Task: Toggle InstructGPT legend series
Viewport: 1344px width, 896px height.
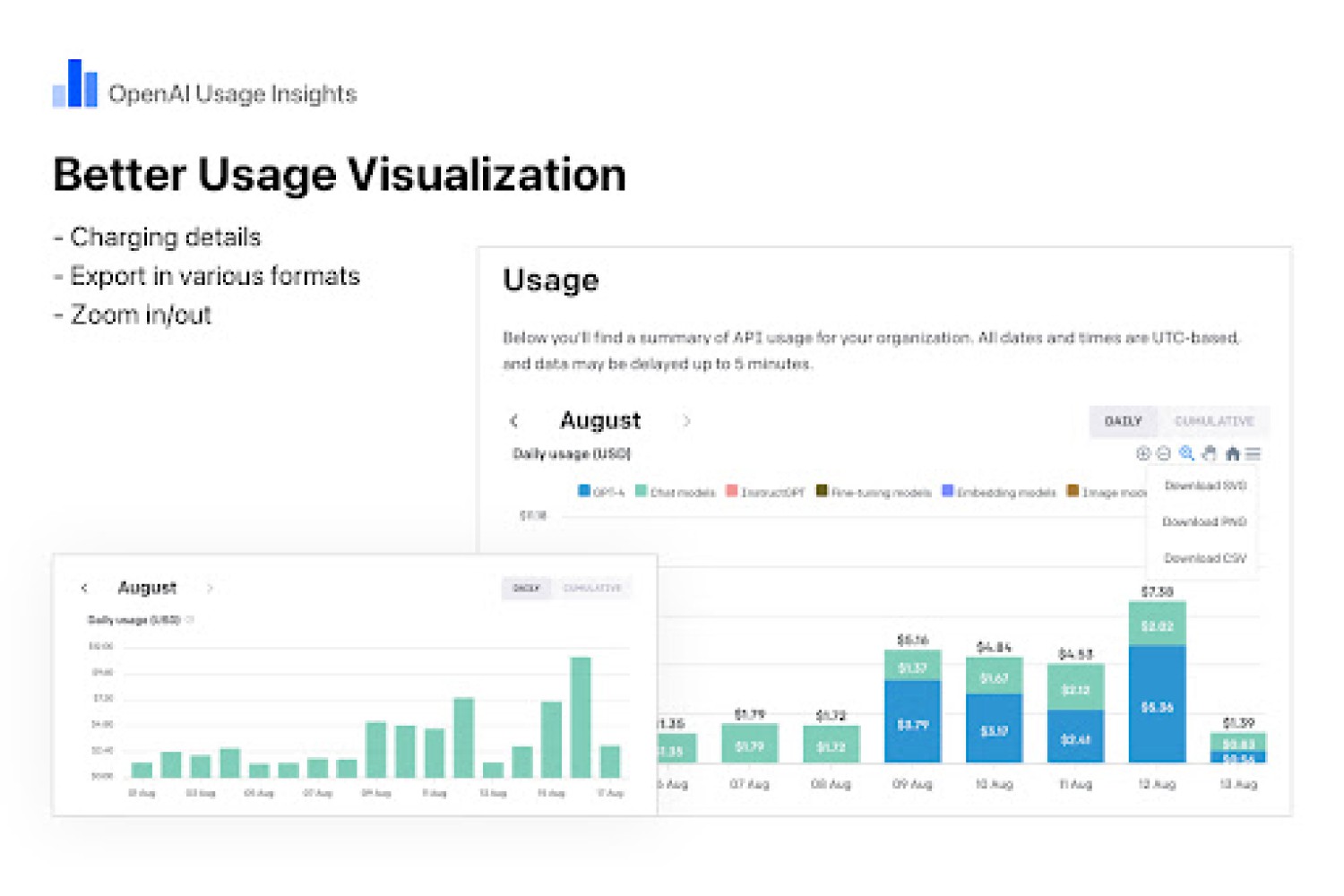Action: coord(766,492)
